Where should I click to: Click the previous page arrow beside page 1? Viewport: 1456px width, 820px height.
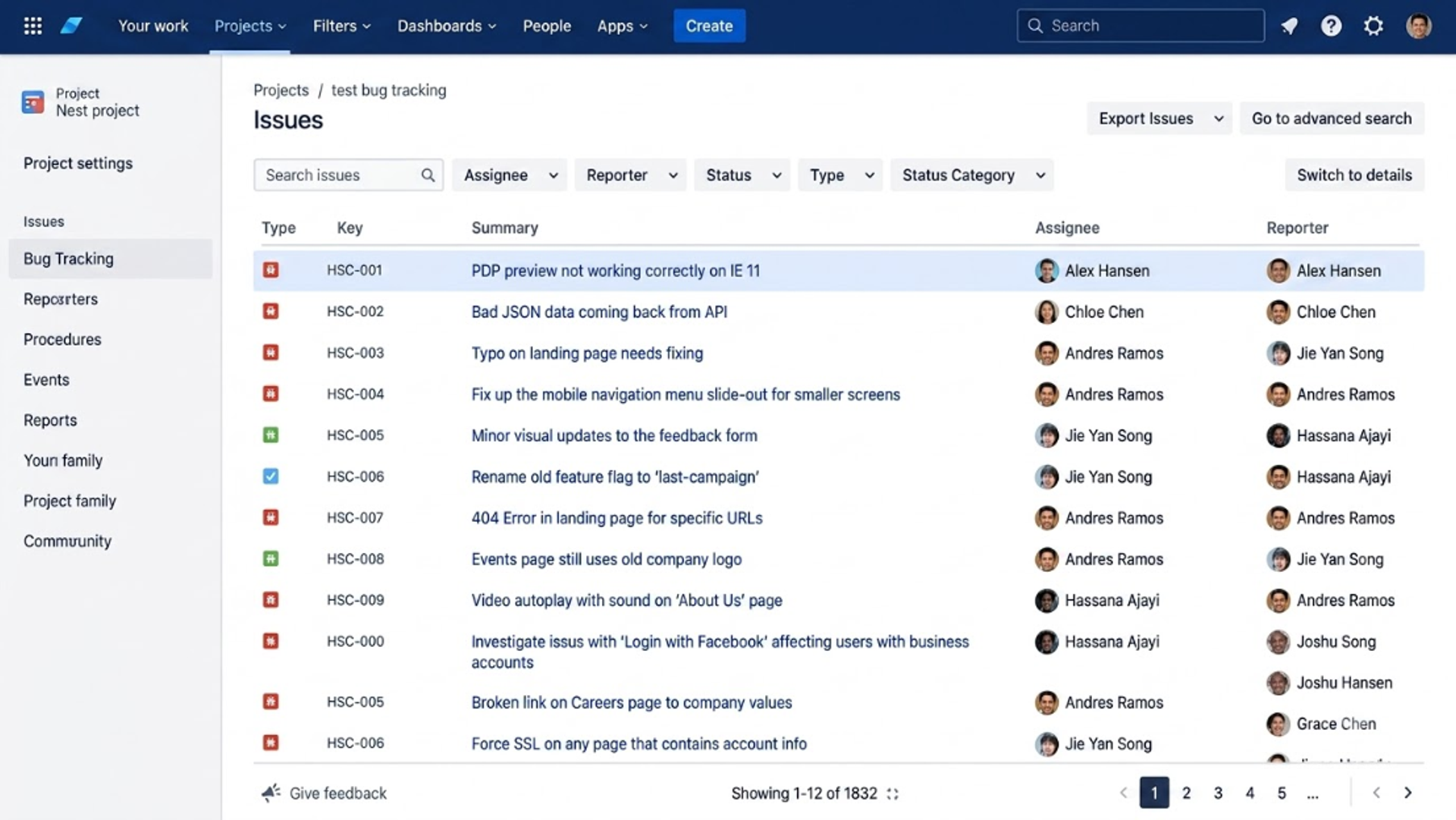1123,793
